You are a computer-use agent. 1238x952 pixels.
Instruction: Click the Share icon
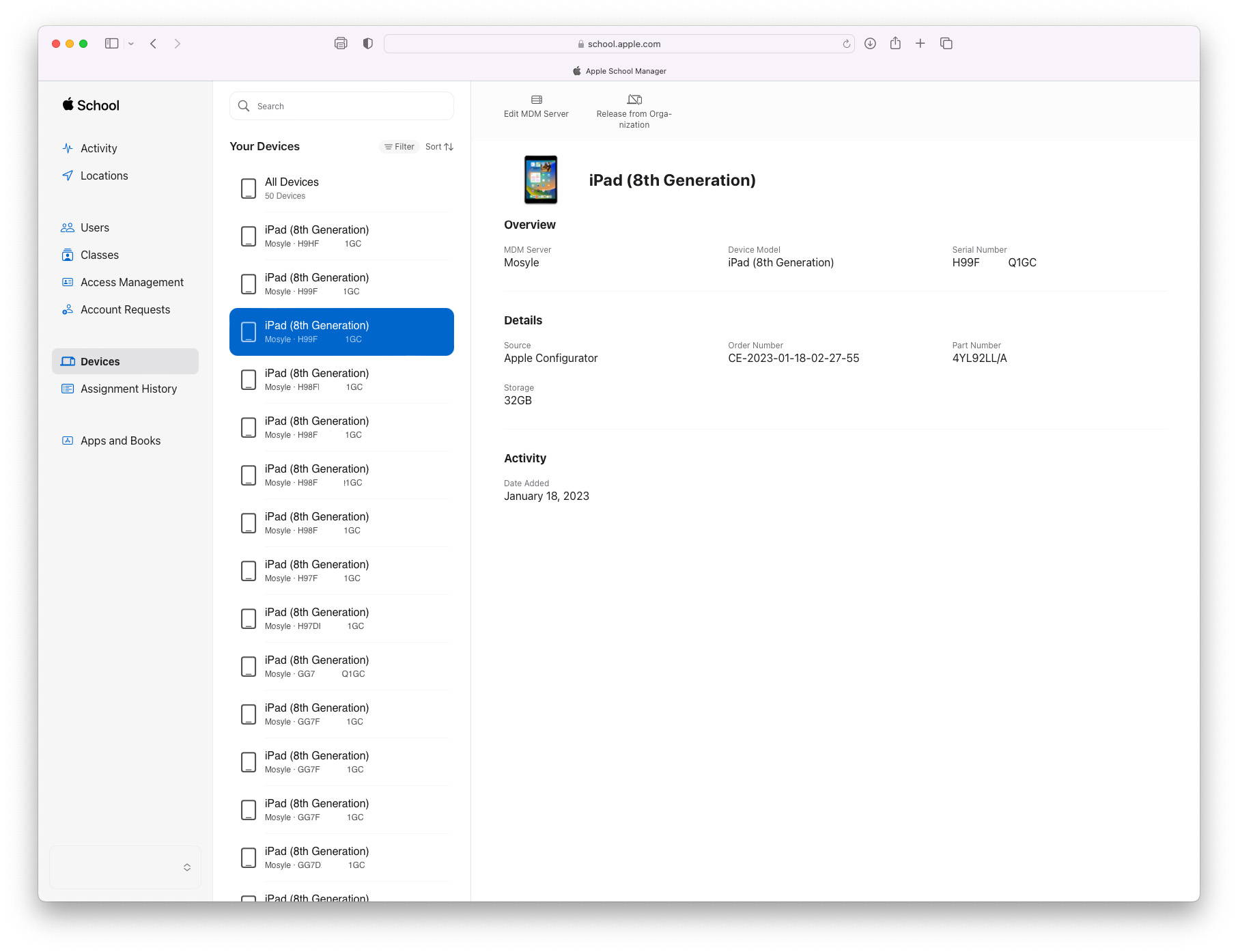click(895, 43)
